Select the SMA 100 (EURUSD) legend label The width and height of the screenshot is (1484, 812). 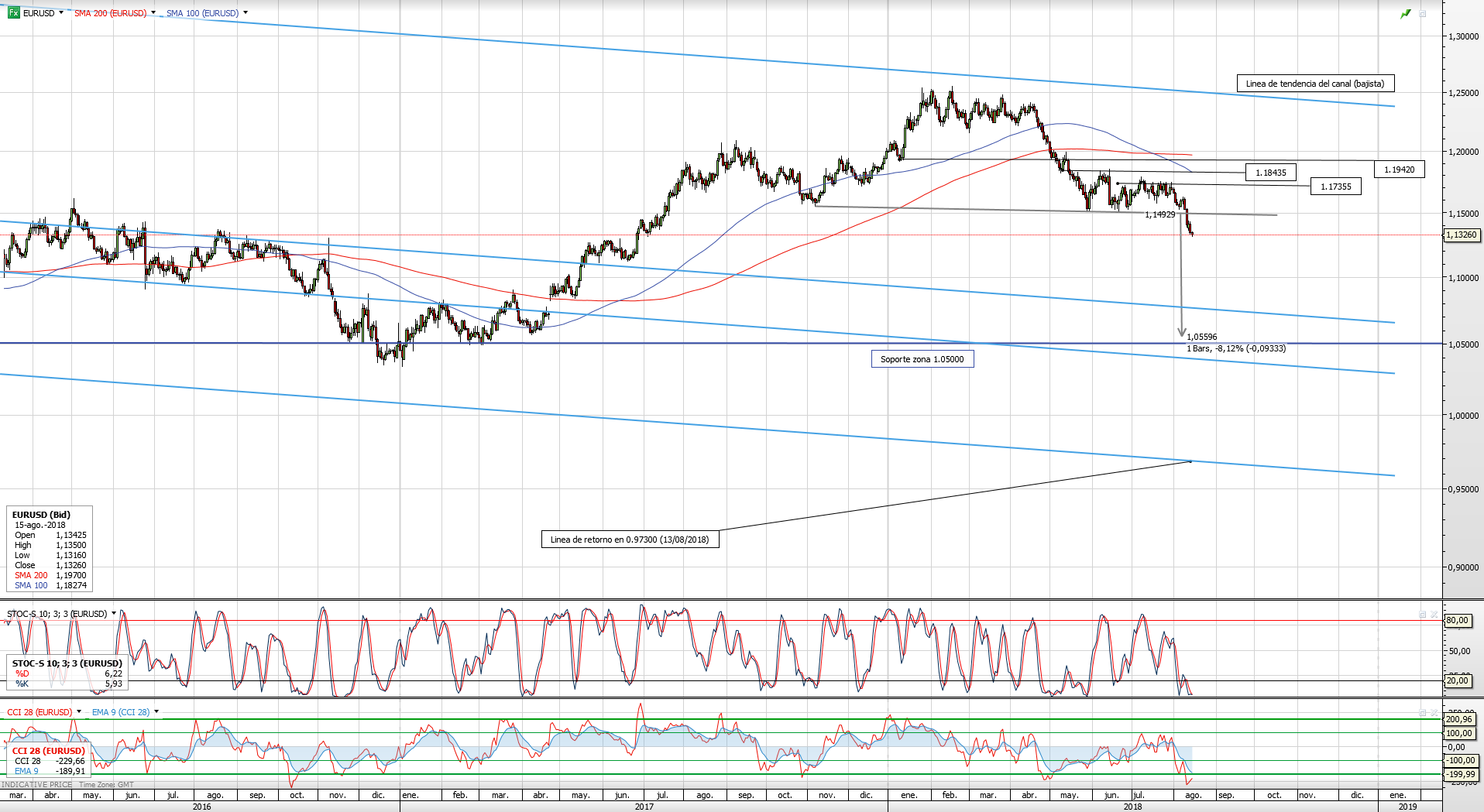pos(202,13)
